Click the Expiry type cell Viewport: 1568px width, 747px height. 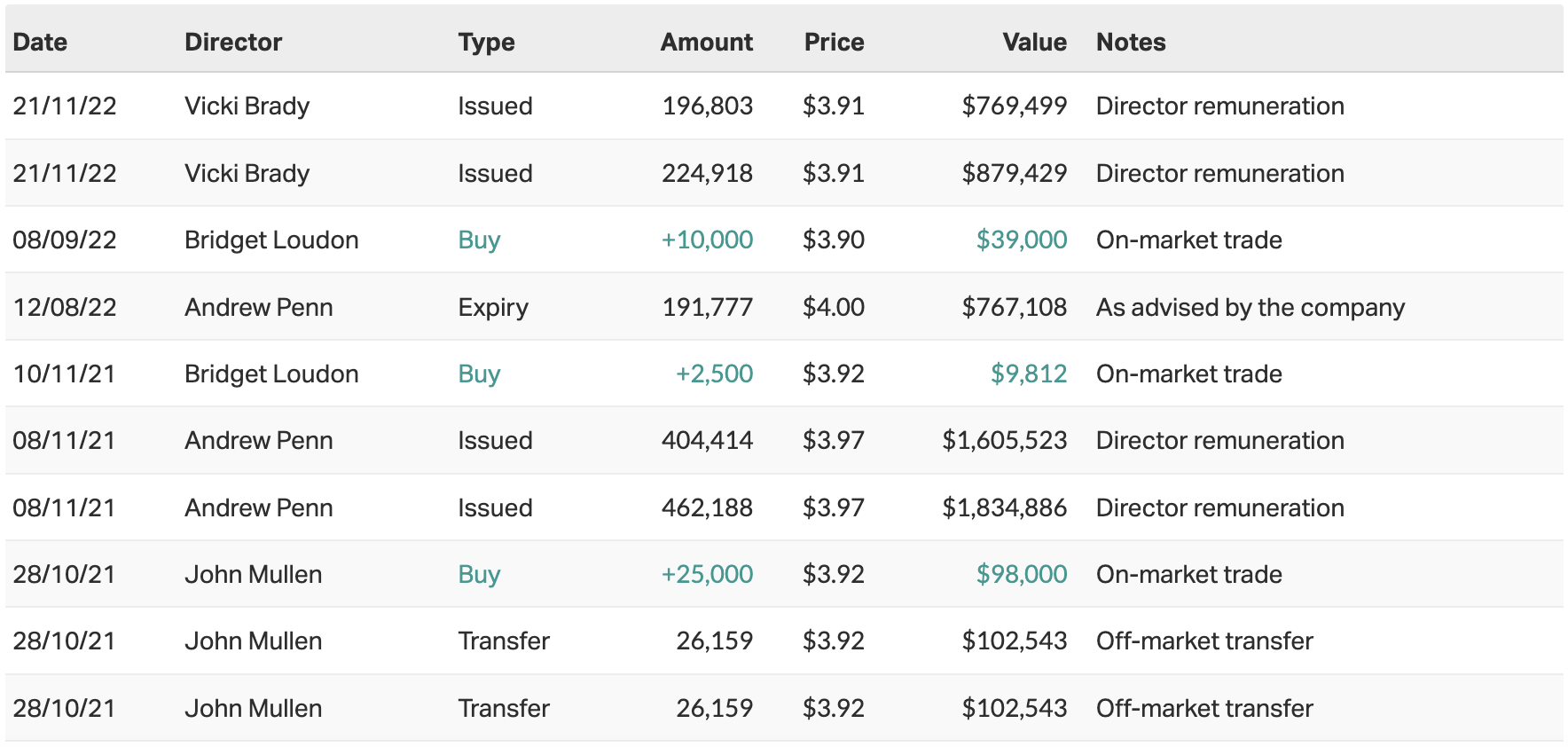(493, 307)
